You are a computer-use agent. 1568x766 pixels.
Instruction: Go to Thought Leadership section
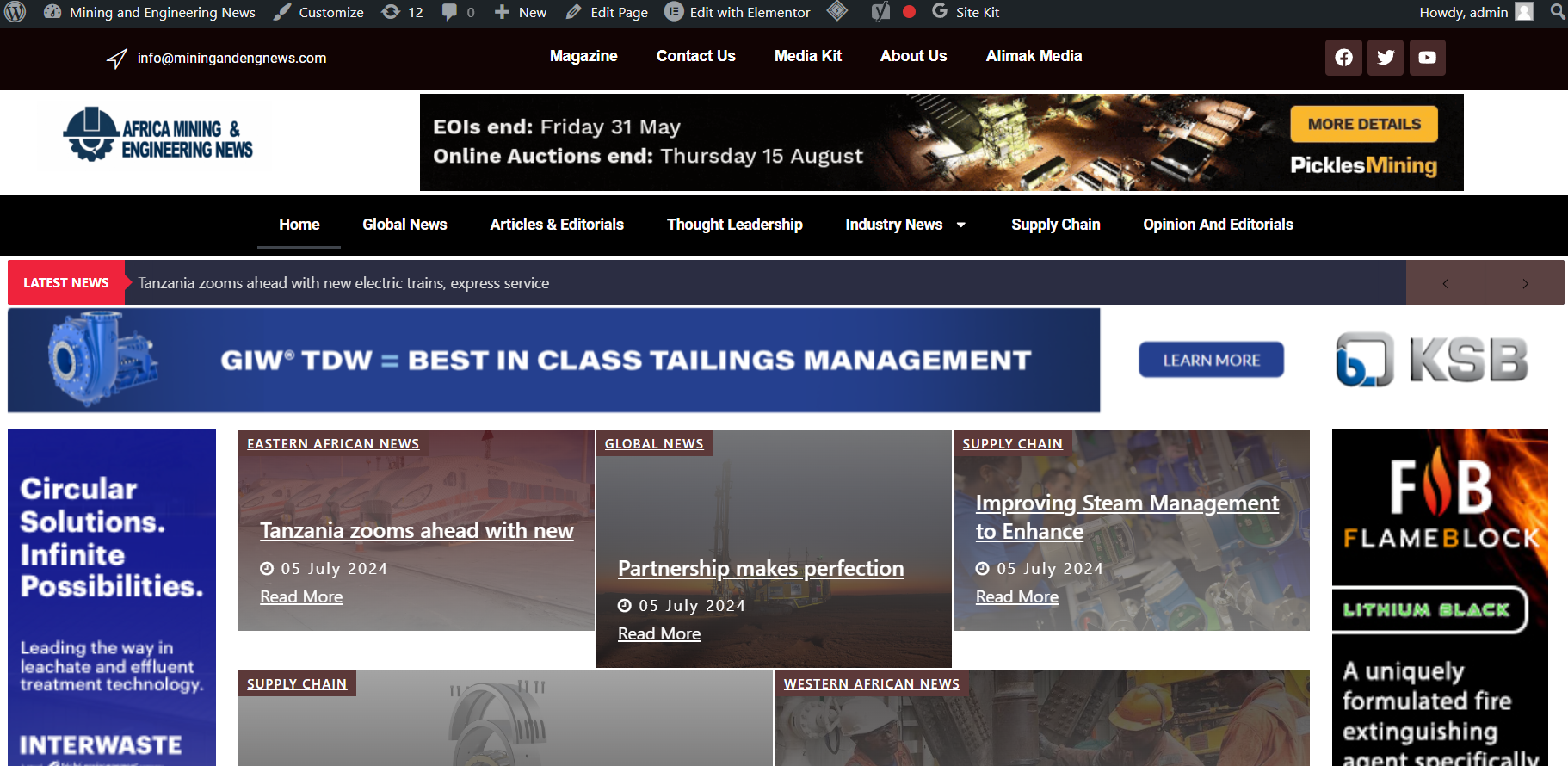click(x=734, y=225)
